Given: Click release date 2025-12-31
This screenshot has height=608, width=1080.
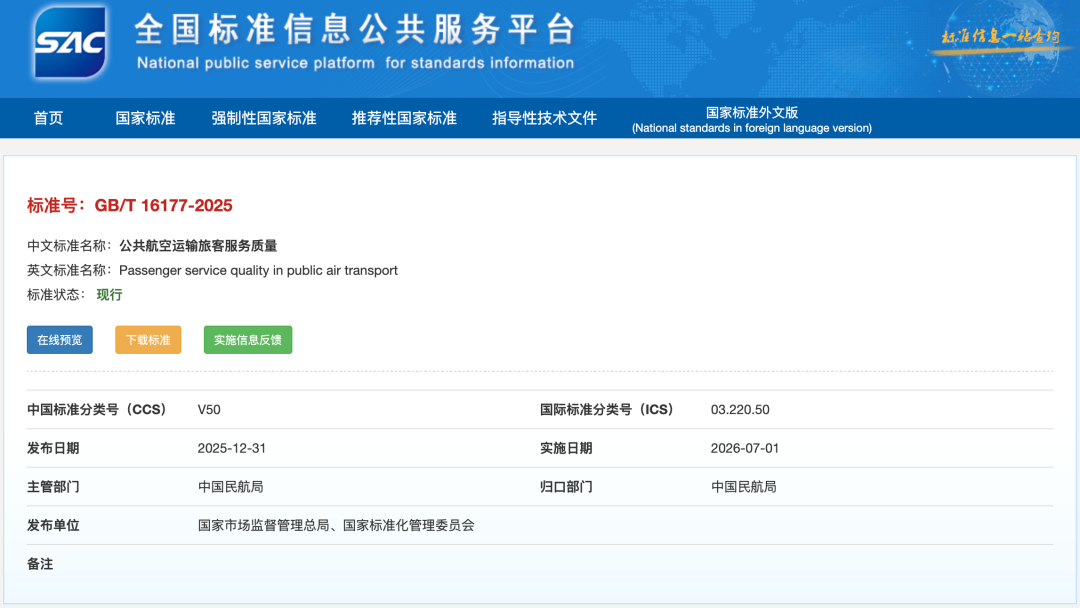Looking at the screenshot, I should 231,448.
